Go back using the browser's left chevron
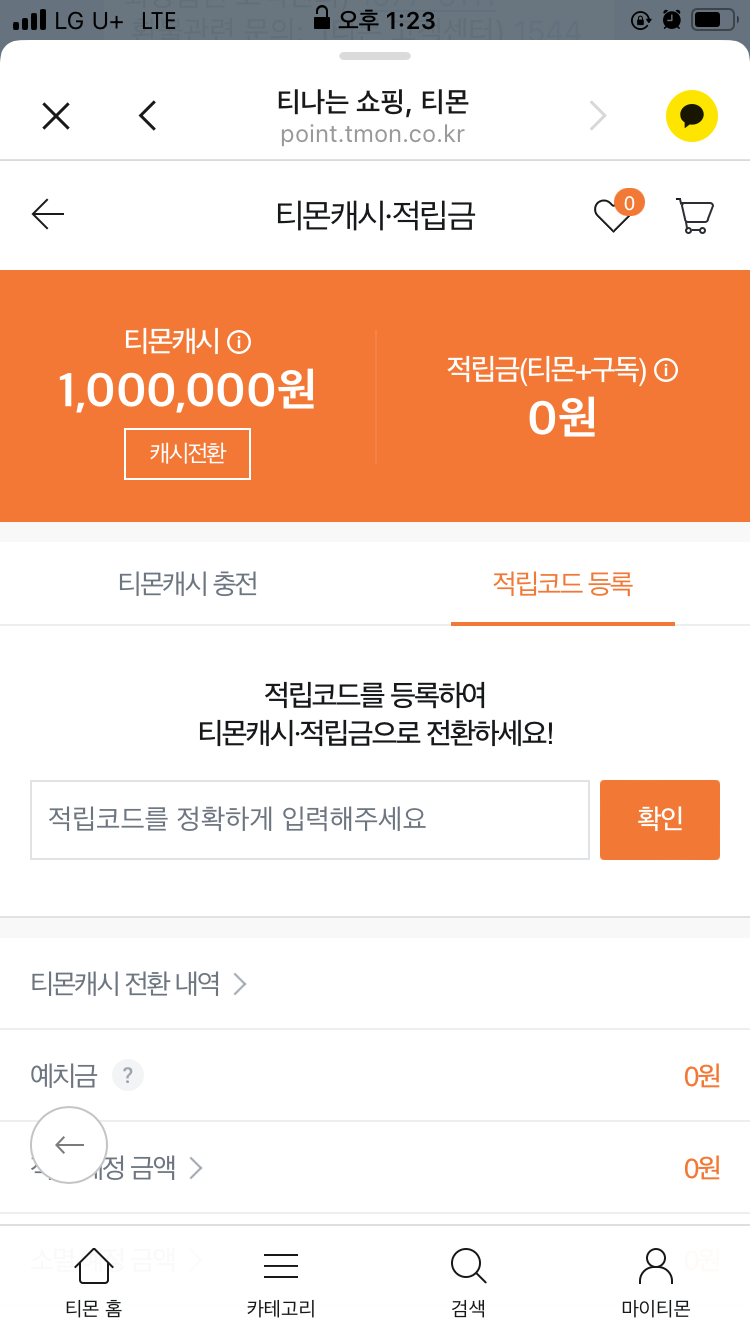This screenshot has height=1334, width=750. (x=148, y=117)
